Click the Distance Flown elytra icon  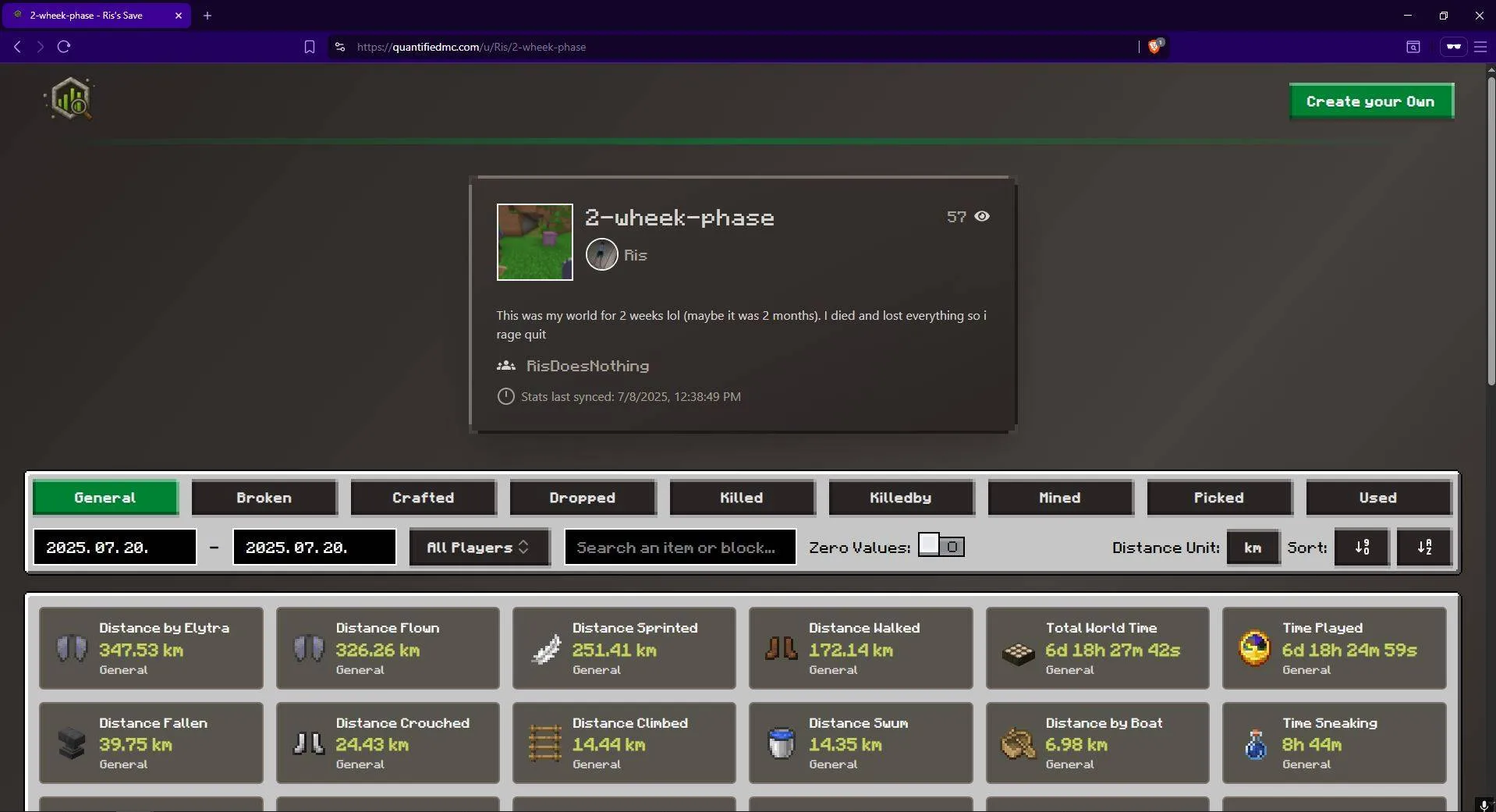tap(308, 648)
